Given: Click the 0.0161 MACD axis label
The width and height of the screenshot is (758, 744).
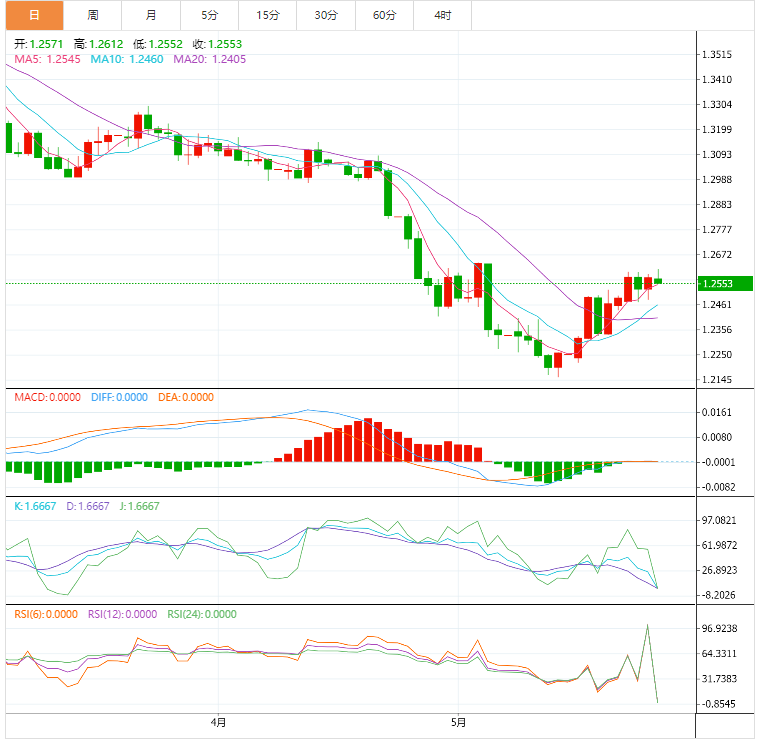Looking at the screenshot, I should point(717,412).
